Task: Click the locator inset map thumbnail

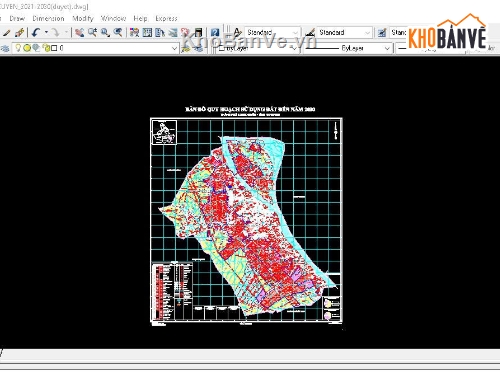Action: (x=164, y=132)
